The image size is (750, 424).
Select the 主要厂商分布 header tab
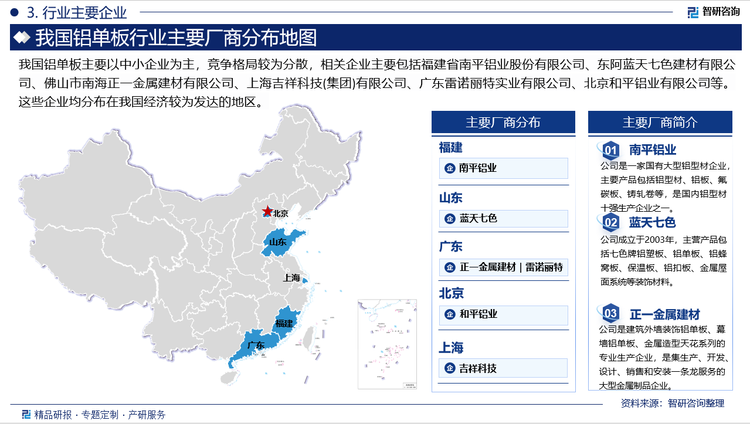[x=503, y=123]
